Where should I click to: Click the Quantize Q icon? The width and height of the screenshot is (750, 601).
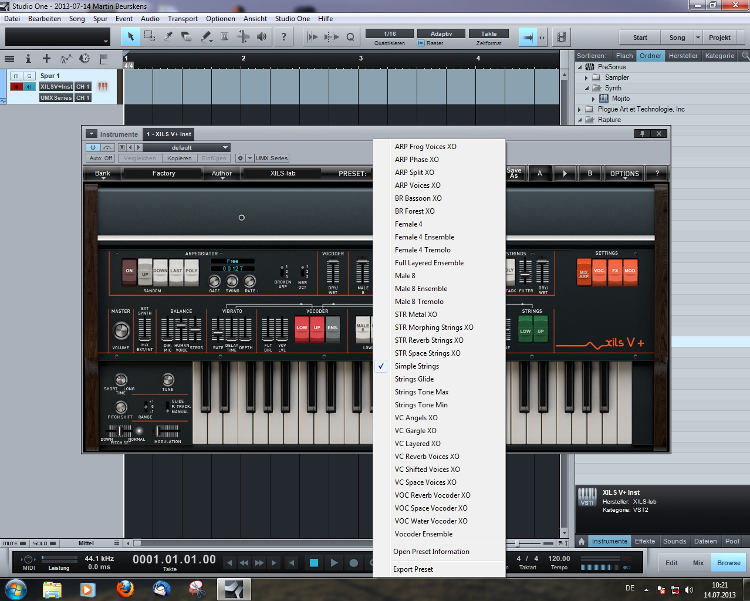click(x=350, y=37)
